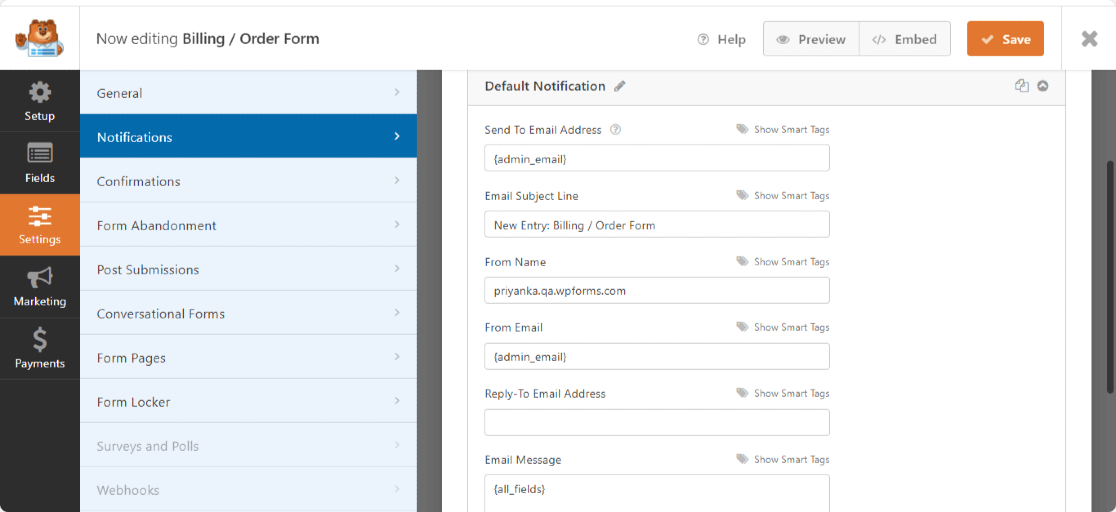This screenshot has height=512, width=1116.
Task: Click the chevron on the Post Submissions row
Action: pos(397,269)
